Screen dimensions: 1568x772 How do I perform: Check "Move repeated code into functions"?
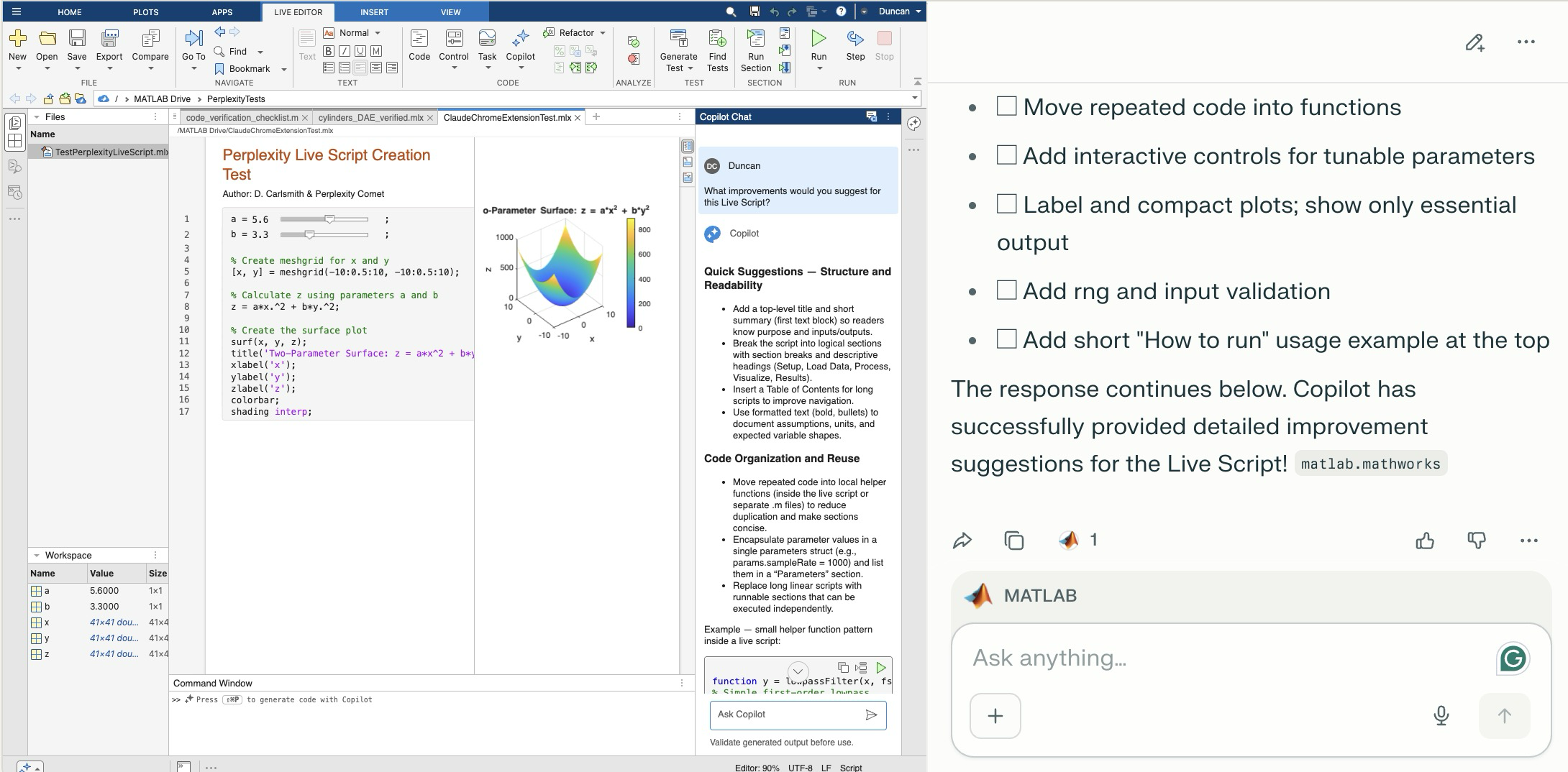pyautogui.click(x=1006, y=106)
